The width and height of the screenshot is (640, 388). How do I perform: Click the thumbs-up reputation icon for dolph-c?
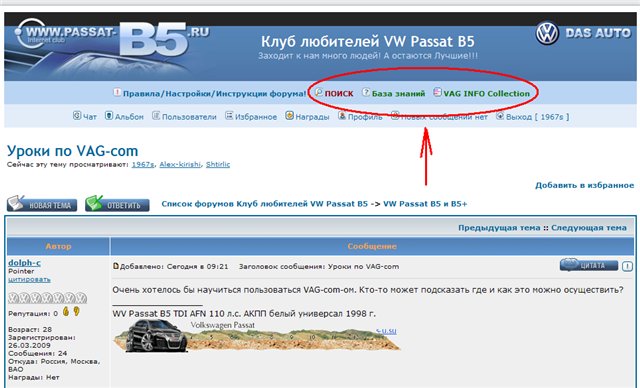66,312
